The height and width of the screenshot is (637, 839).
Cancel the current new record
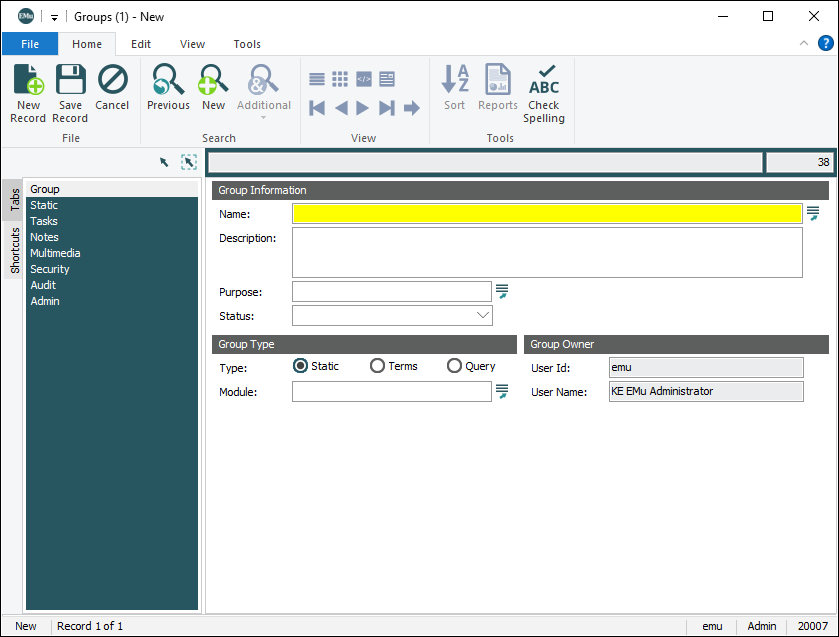[x=112, y=88]
